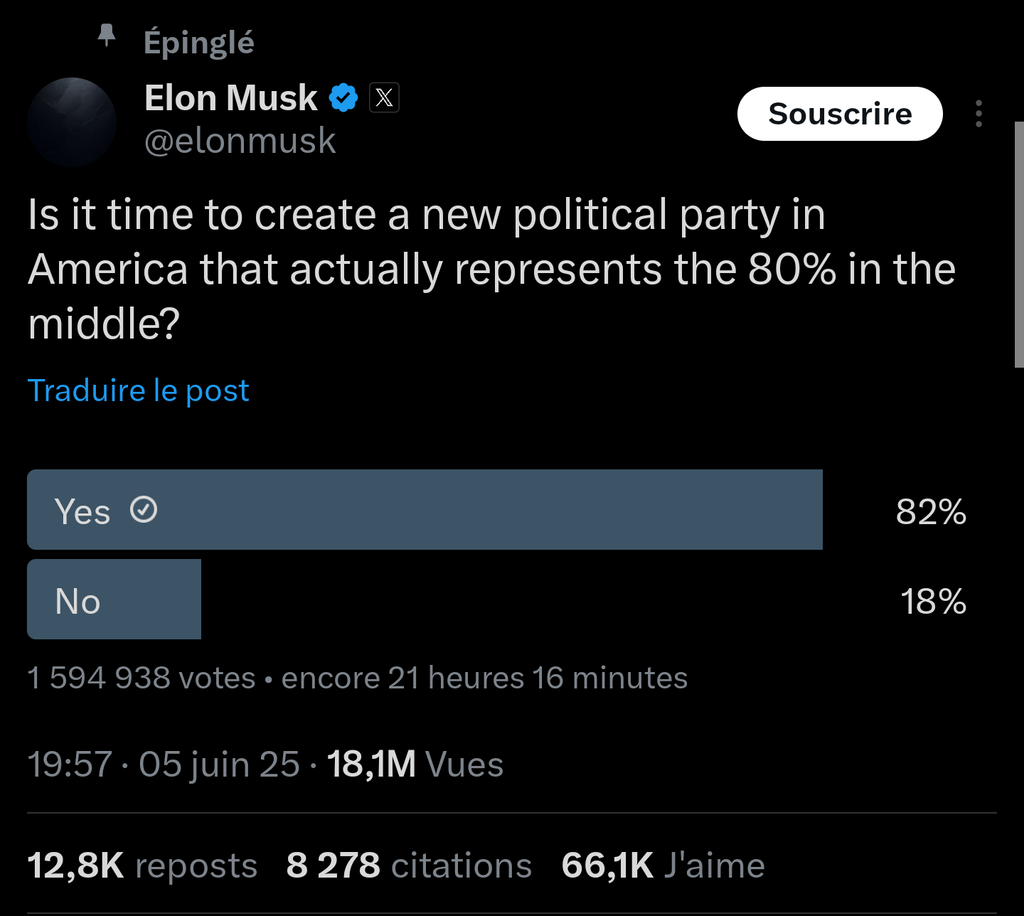
Task: Open the @elonmusk handle link
Action: click(240, 141)
